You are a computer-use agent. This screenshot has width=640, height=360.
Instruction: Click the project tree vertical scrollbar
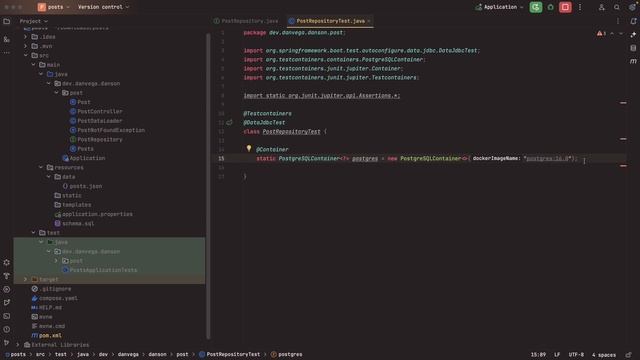click(x=208, y=186)
